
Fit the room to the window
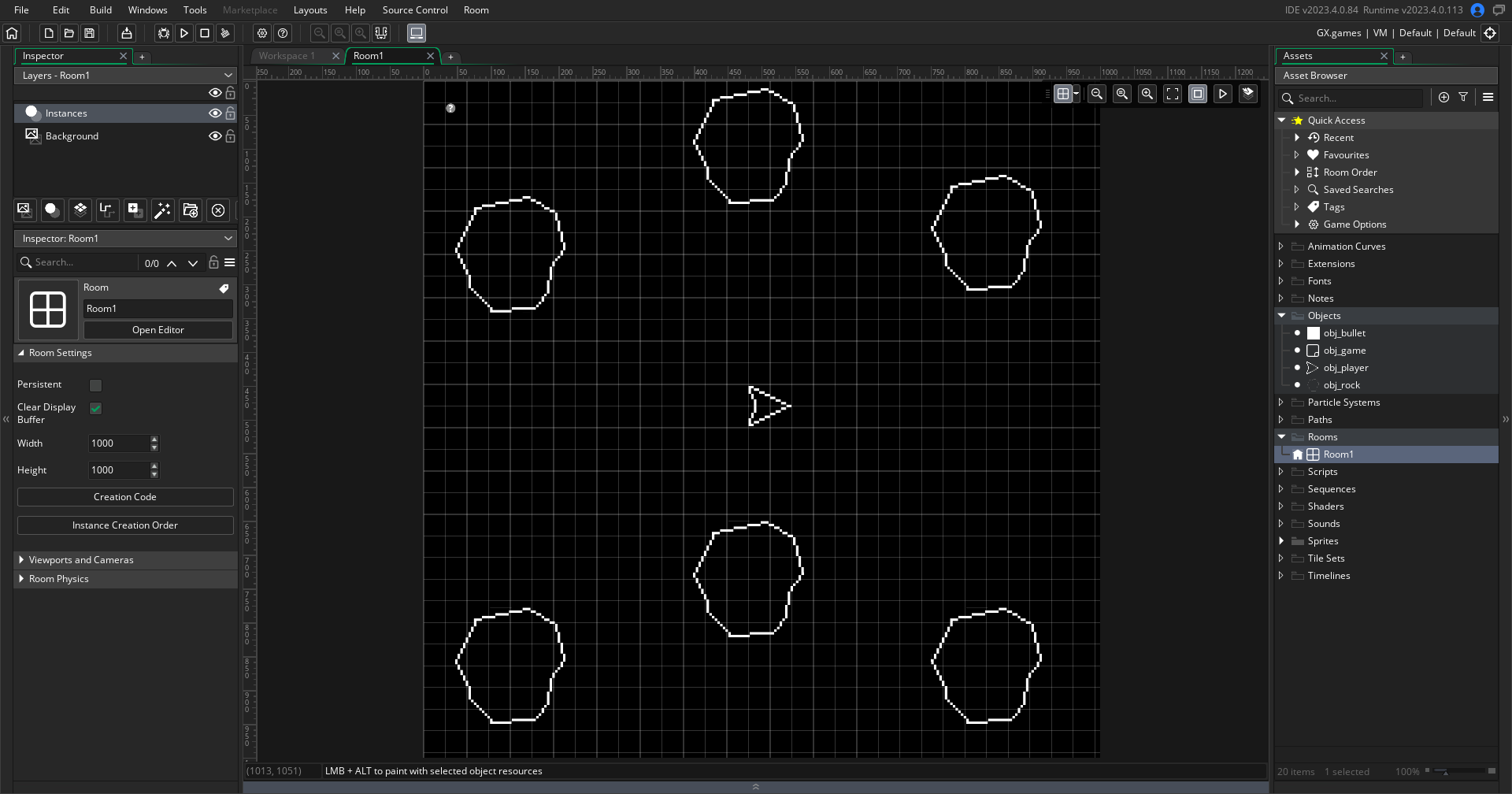pyautogui.click(x=1172, y=94)
